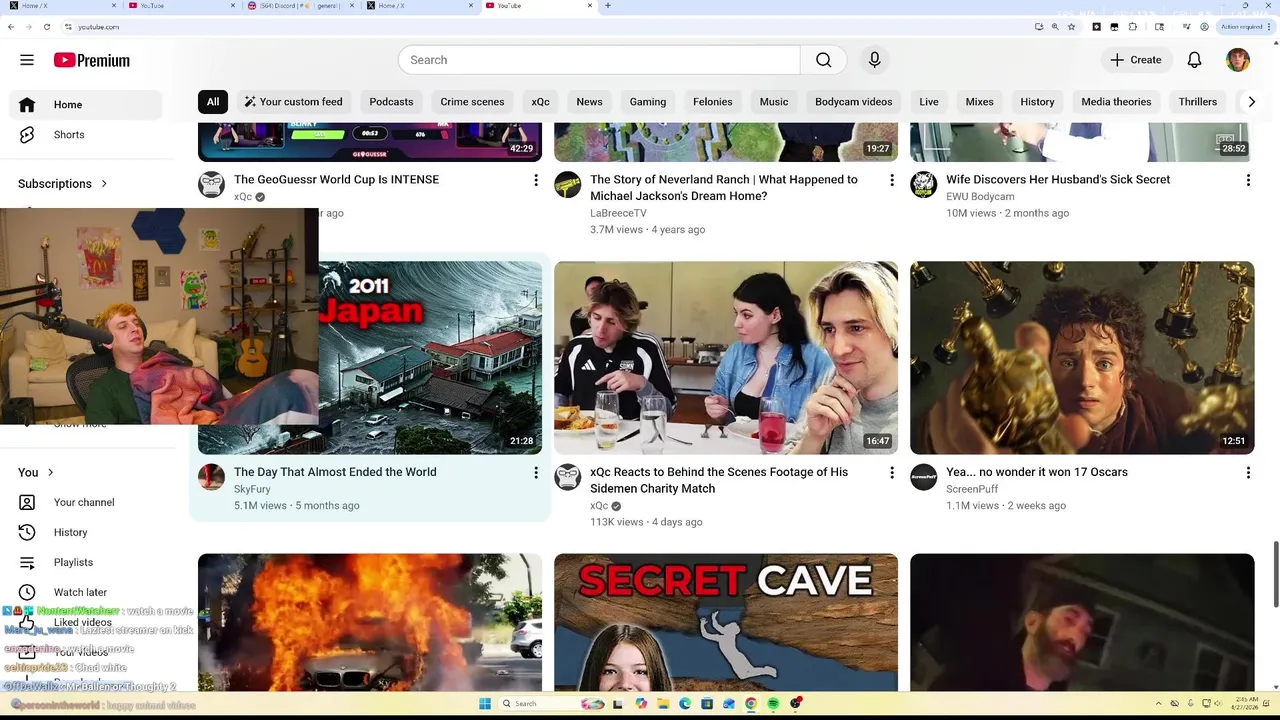Open the account avatar menu
The image size is (1280, 720).
[1238, 60]
